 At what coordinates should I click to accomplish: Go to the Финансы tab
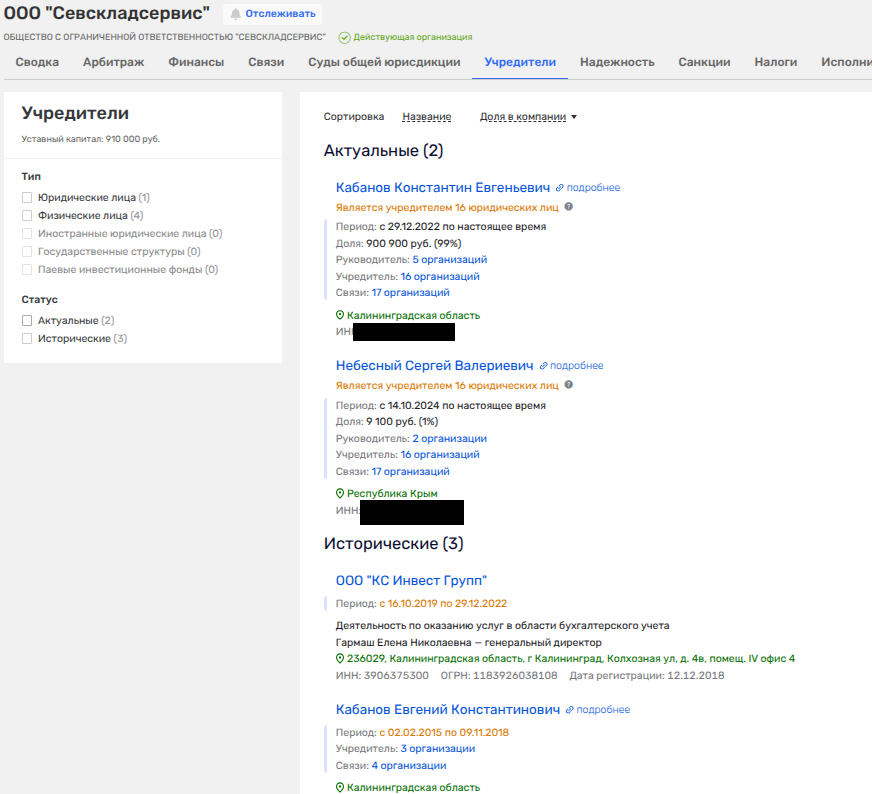point(196,62)
